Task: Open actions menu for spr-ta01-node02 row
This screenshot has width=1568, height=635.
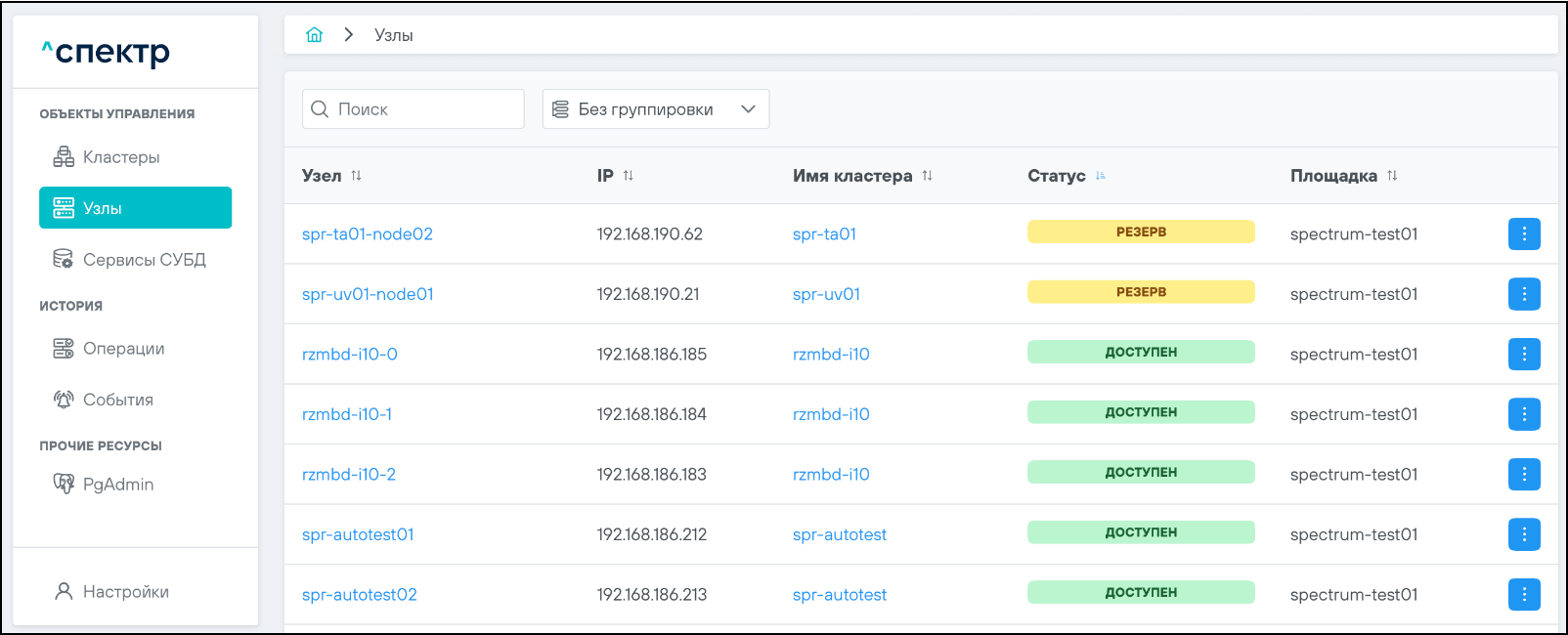Action: click(1523, 234)
